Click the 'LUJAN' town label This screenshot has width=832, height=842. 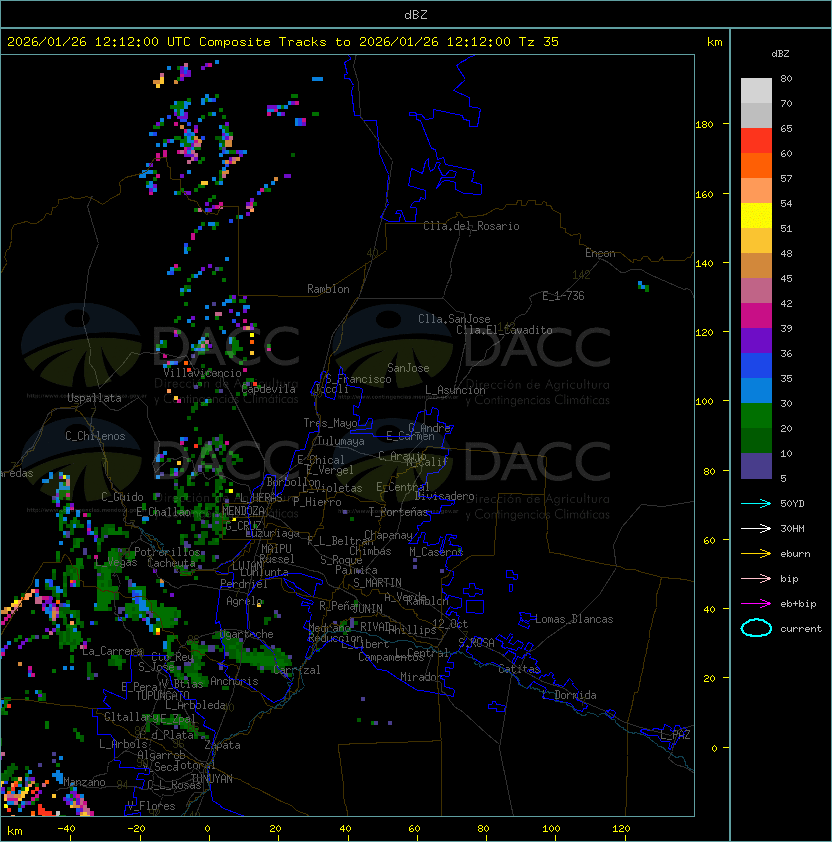pos(247,566)
